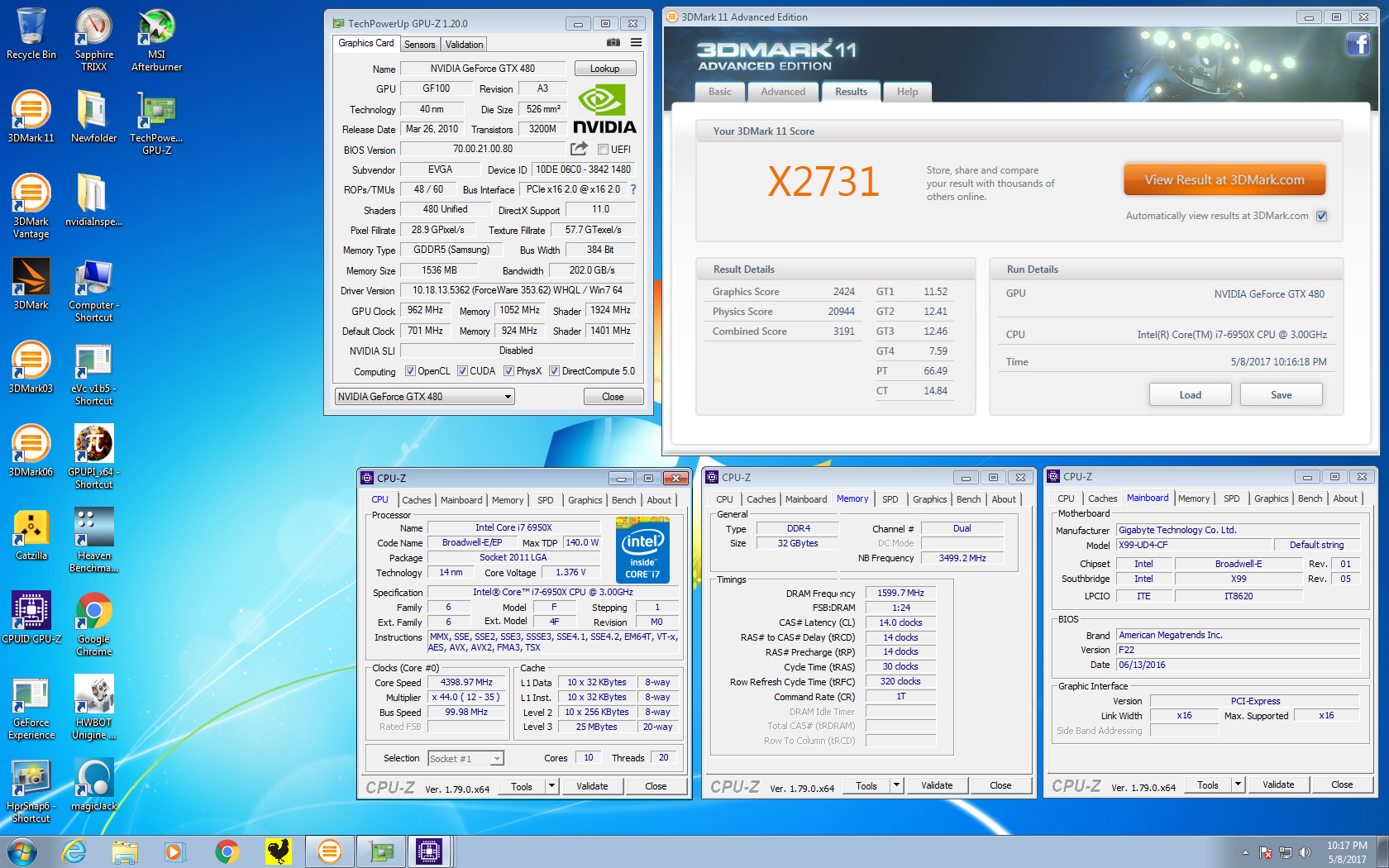Open the Recycle Bin desktop icon
This screenshot has width=1389, height=868.
coord(31,34)
